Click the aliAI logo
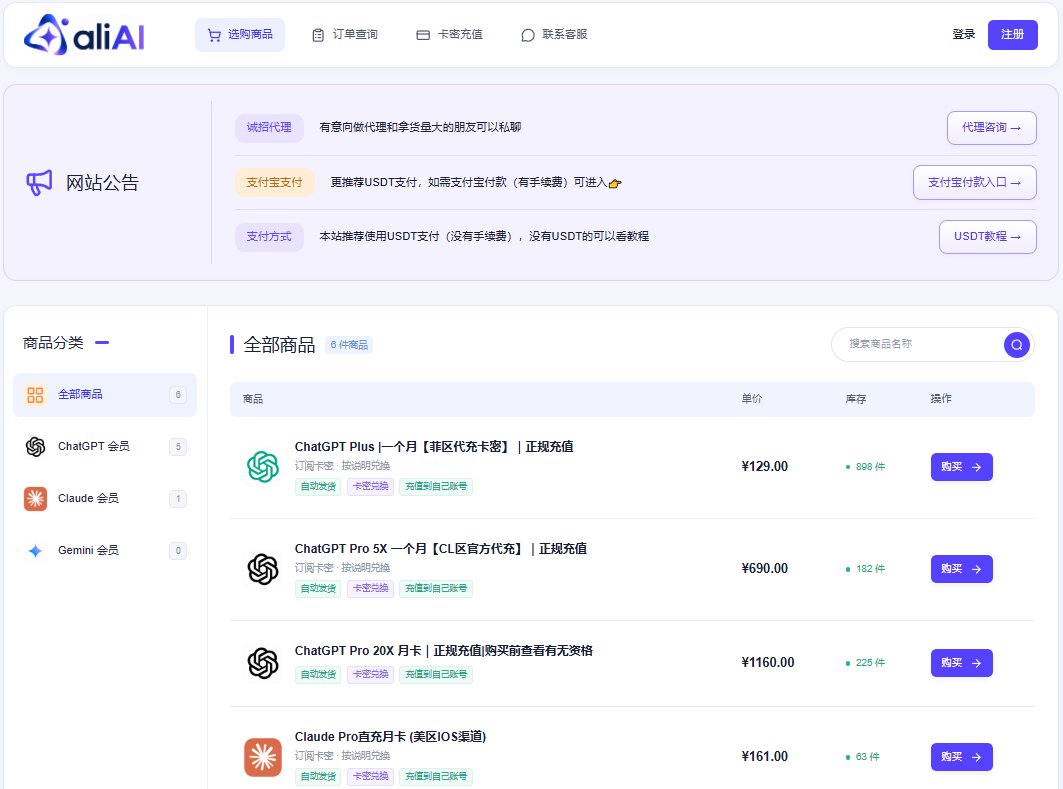Image resolution: width=1063 pixels, height=789 pixels. 84,35
